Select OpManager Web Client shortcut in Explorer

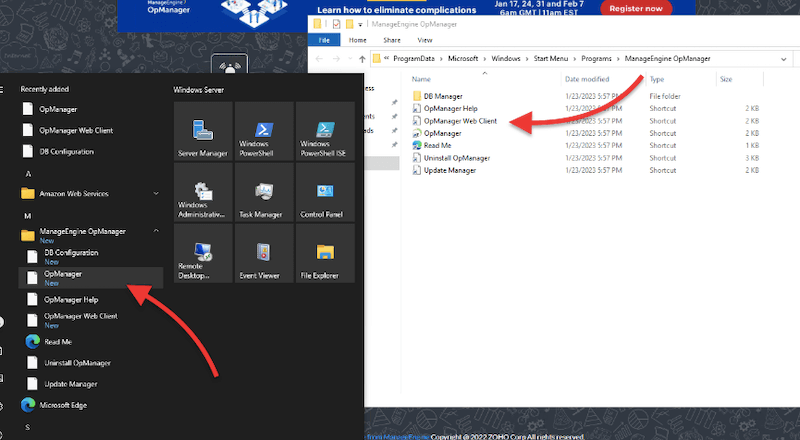(x=460, y=121)
